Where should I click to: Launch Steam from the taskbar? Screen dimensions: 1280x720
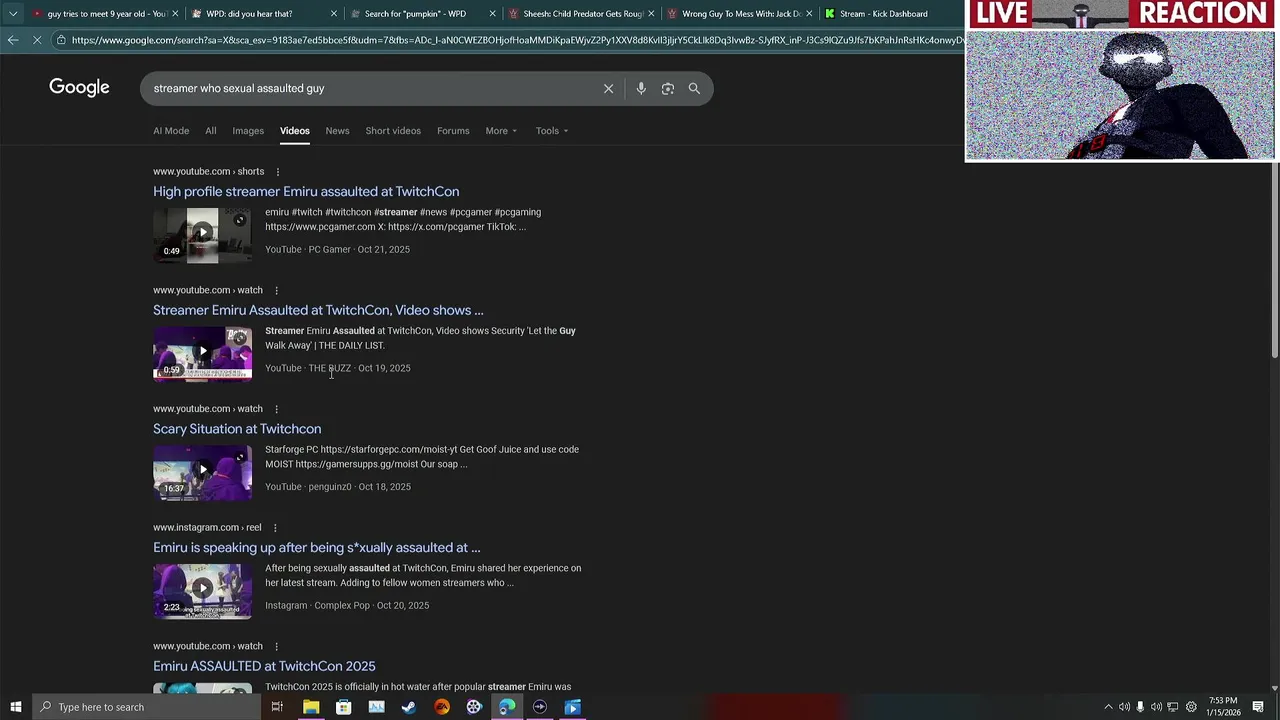[408, 707]
